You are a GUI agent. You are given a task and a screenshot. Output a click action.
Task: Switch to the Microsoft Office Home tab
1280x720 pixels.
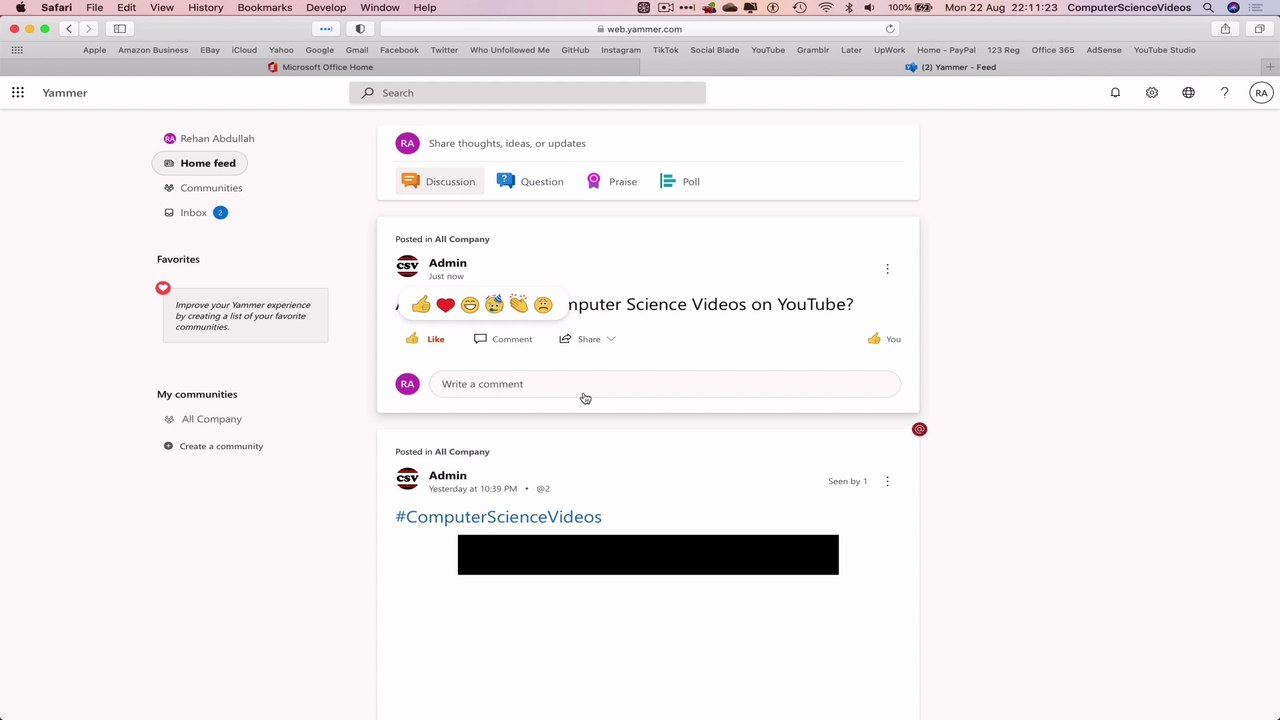click(320, 67)
